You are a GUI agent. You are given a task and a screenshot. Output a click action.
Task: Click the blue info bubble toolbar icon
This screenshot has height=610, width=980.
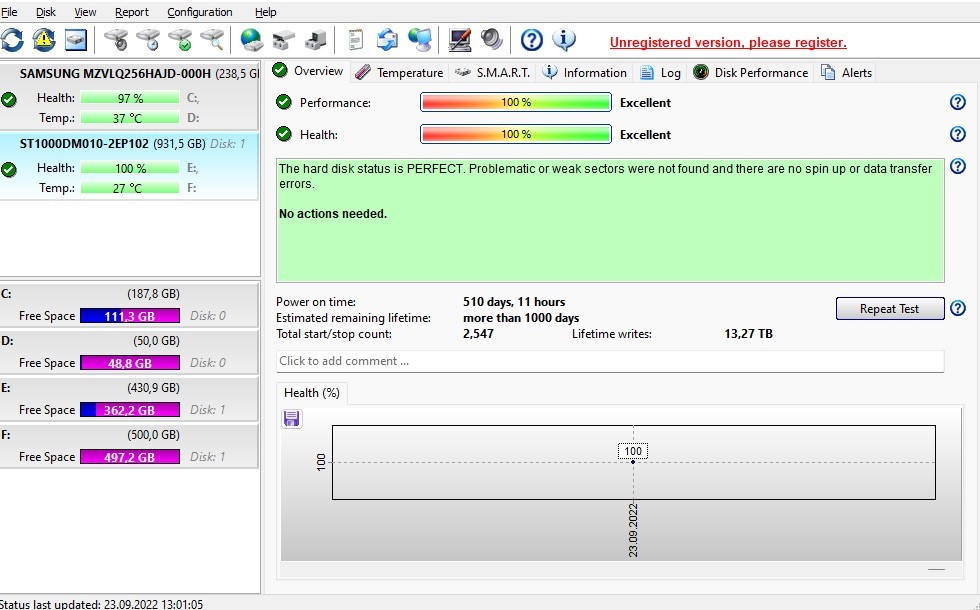coord(564,41)
